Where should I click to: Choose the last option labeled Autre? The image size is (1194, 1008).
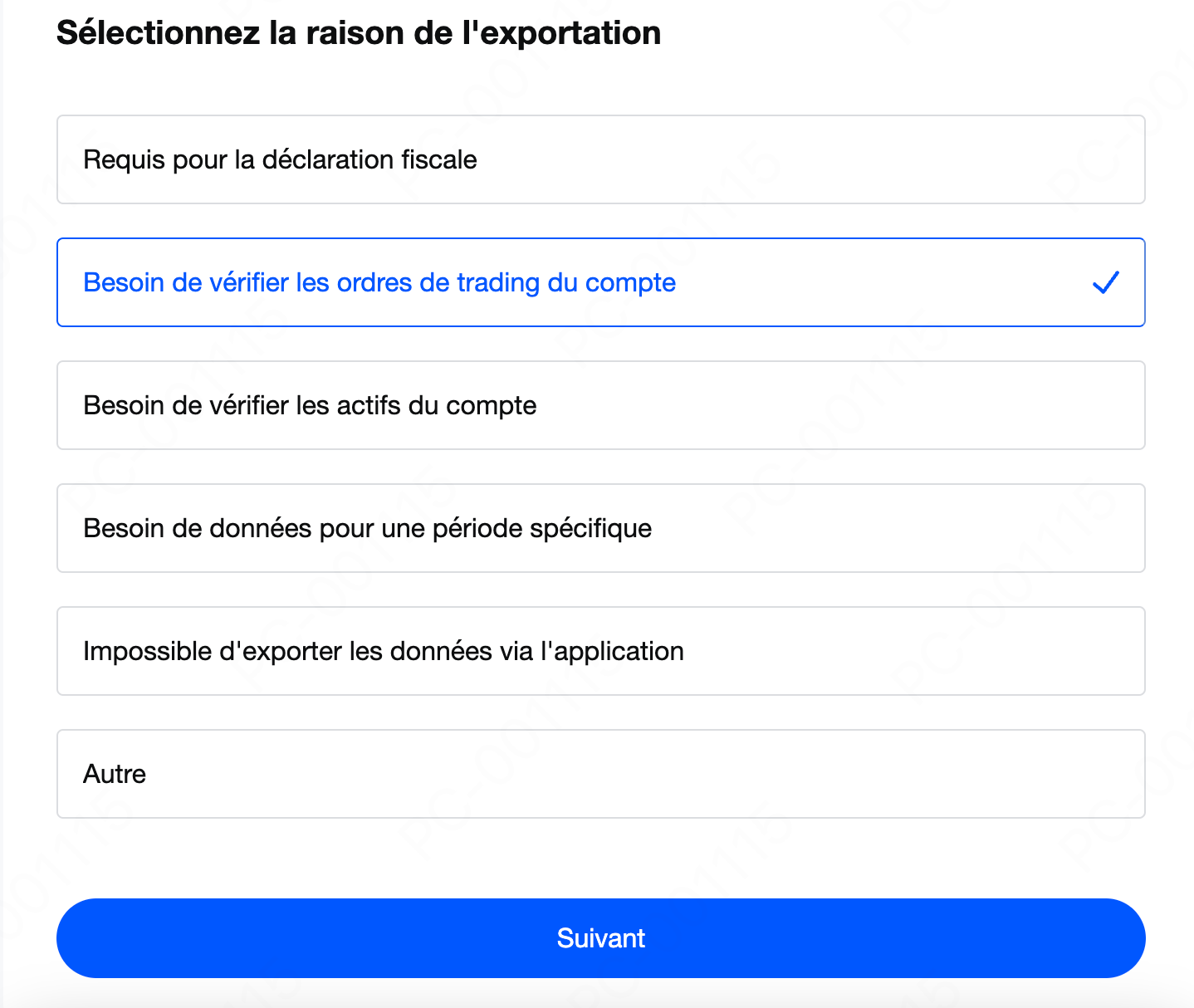tap(600, 774)
